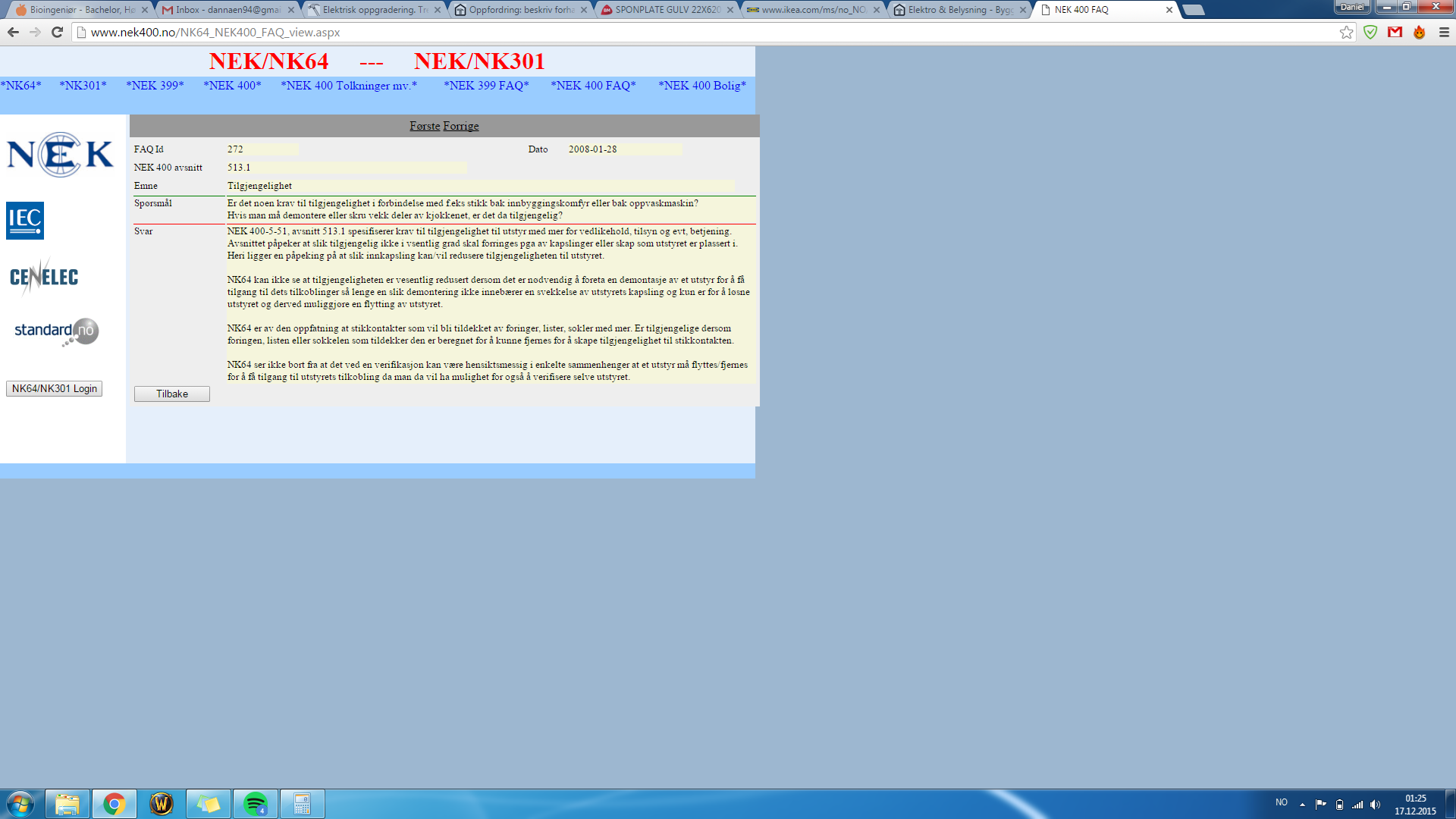Viewport: 1456px width, 819px height.
Task: Open Spotify from the taskbar
Action: (x=256, y=804)
